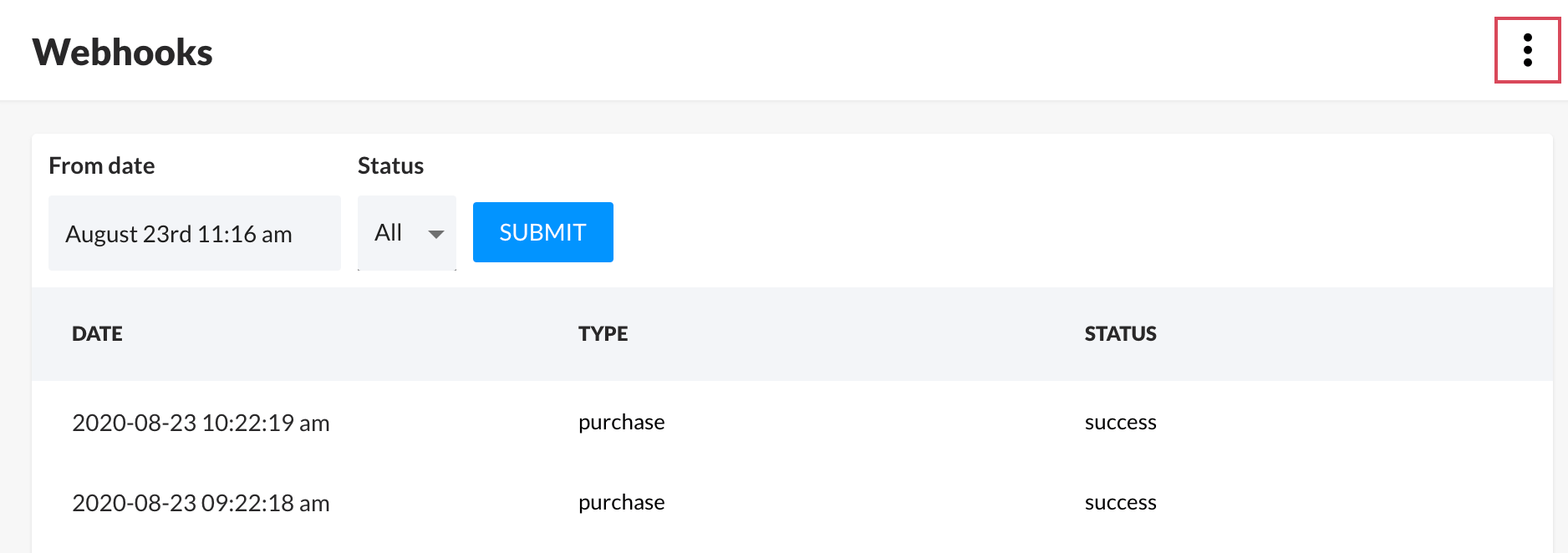This screenshot has width=1568, height=553.
Task: Open the three-dot more options menu
Action: point(1527,50)
